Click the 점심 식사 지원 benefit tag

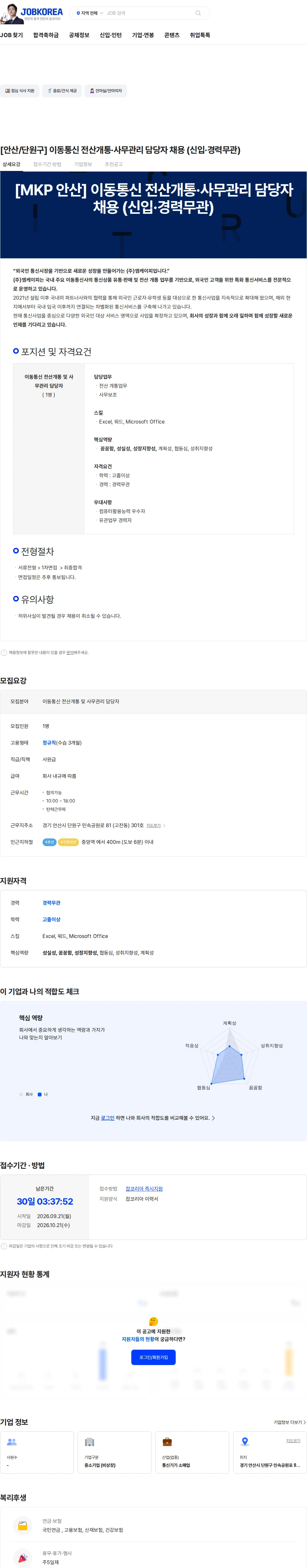(20, 91)
